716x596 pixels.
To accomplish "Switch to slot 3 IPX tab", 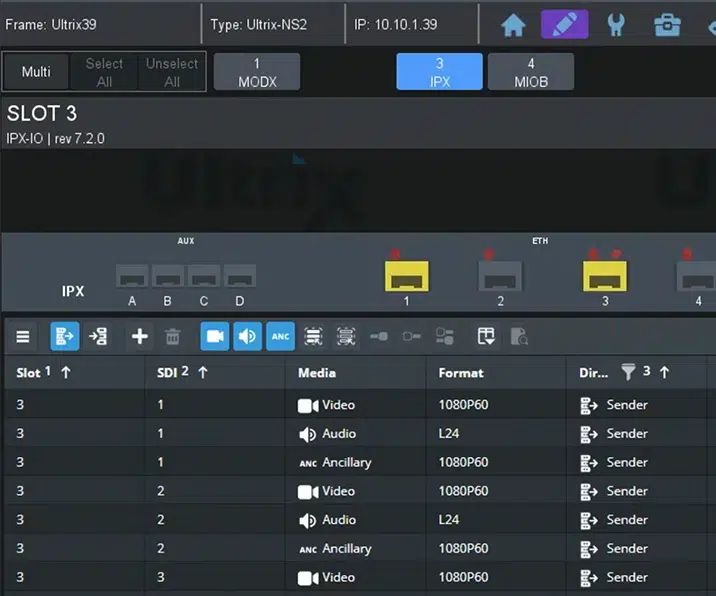I will coord(439,72).
